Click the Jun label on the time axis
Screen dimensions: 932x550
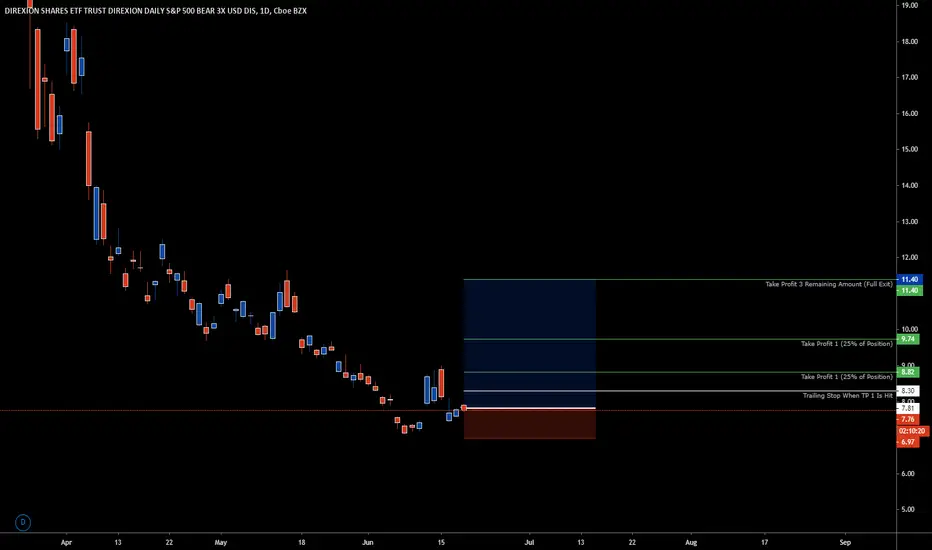(x=367, y=542)
